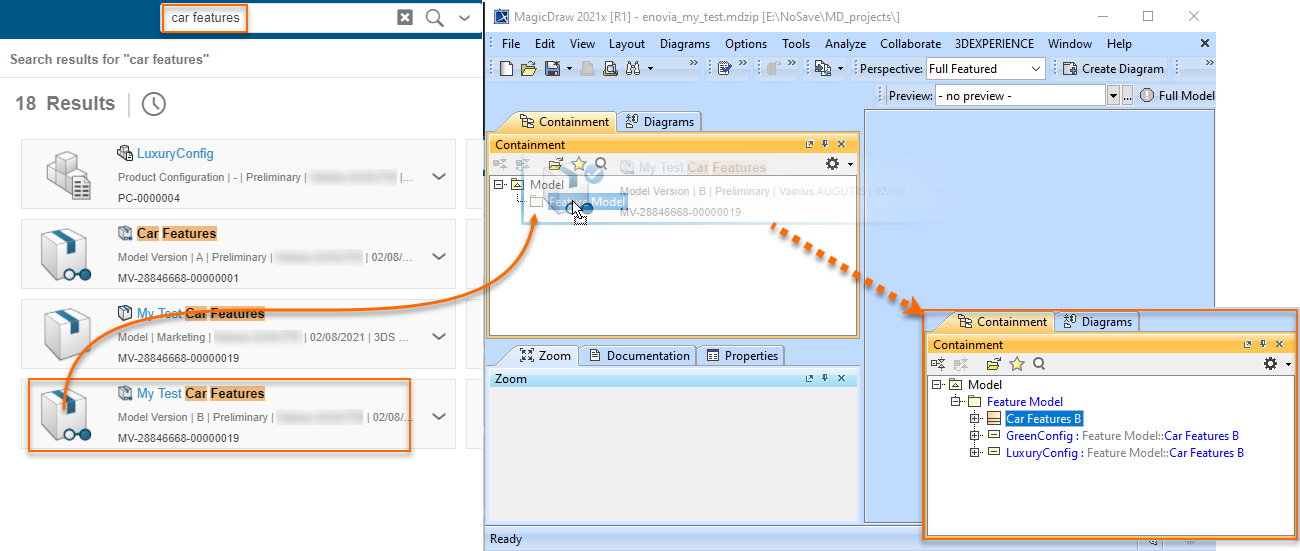The image size is (1300, 551).
Task: Click the Full Model info icon
Action: [x=1147, y=95]
